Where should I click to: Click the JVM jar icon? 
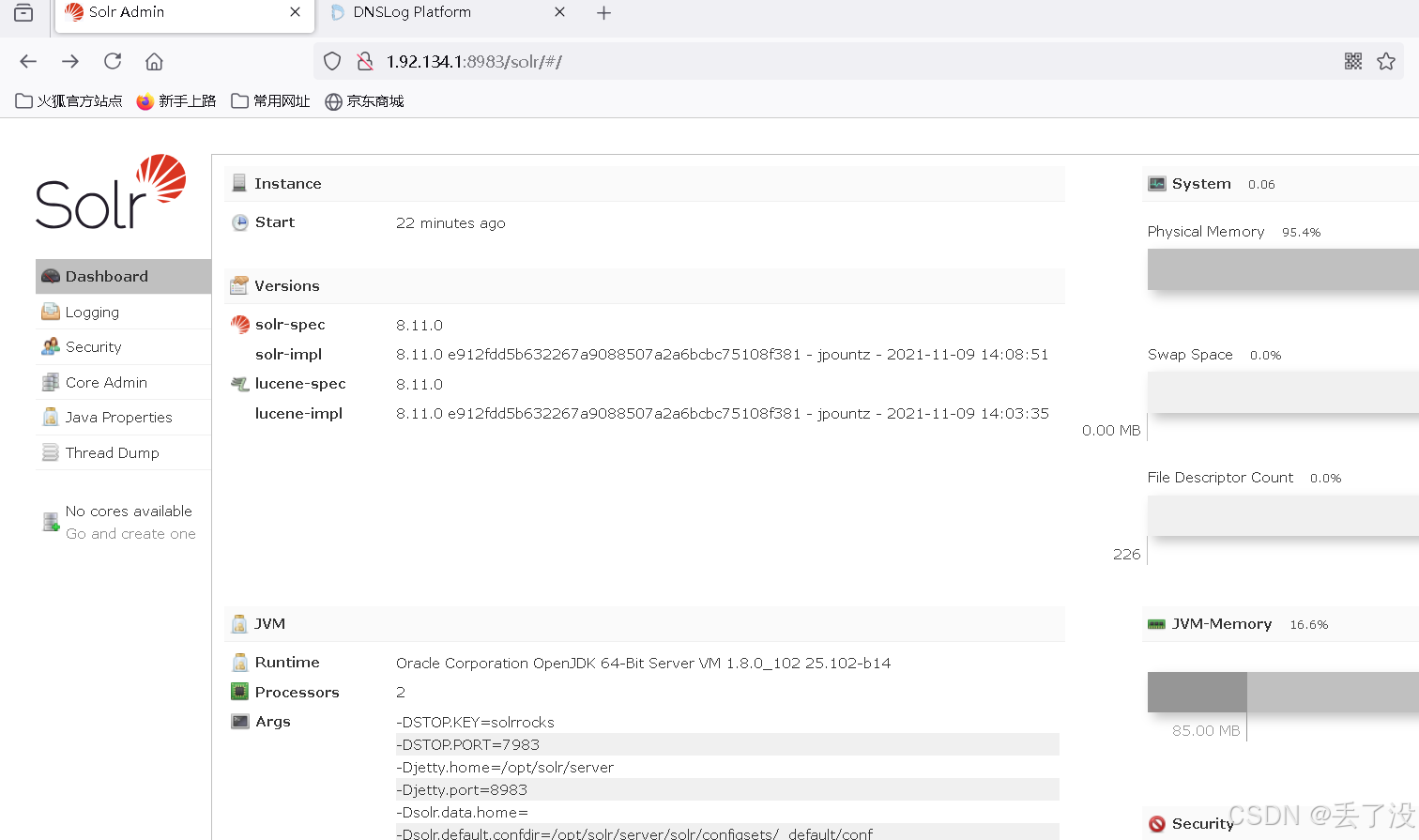point(239,623)
